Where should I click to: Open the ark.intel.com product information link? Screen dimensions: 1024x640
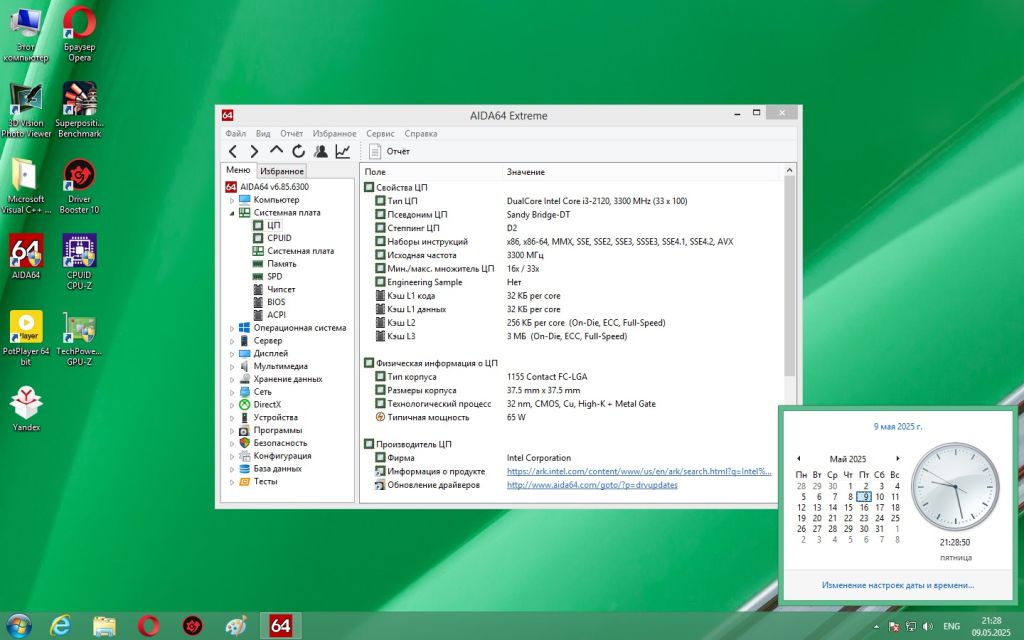click(x=639, y=472)
